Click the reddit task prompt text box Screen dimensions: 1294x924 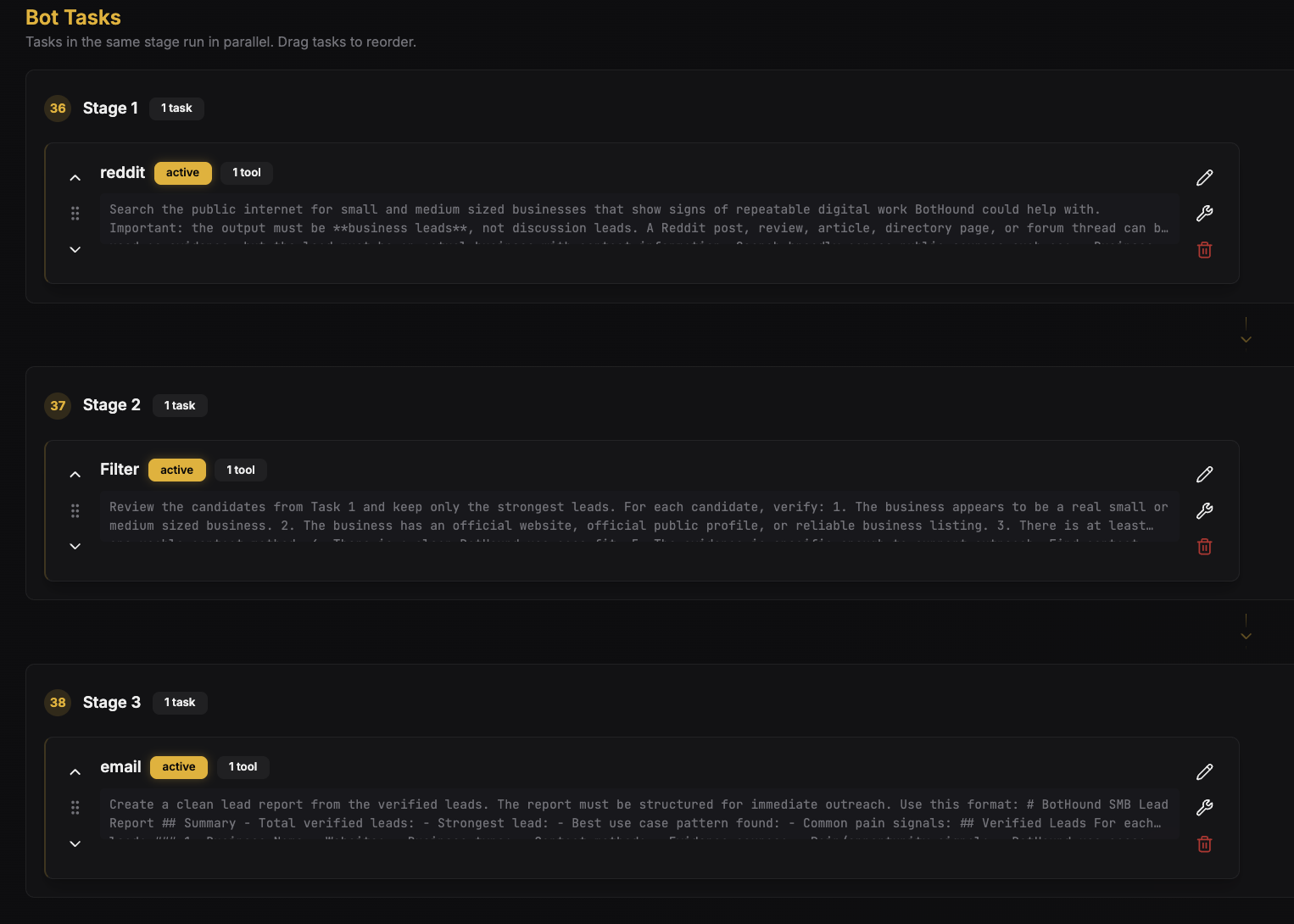tap(639, 220)
